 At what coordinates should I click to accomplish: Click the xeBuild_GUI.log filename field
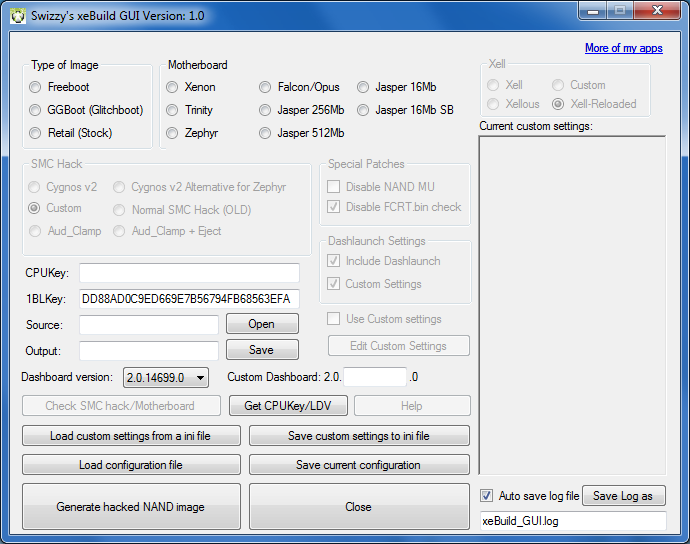573,521
